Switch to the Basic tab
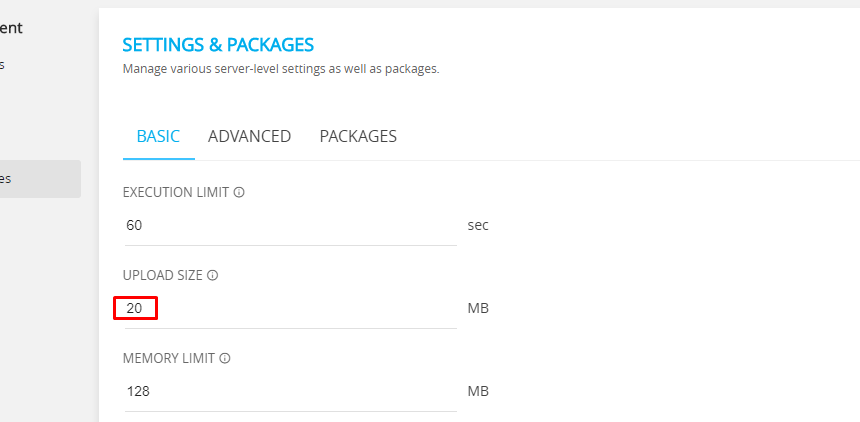 [x=158, y=136]
